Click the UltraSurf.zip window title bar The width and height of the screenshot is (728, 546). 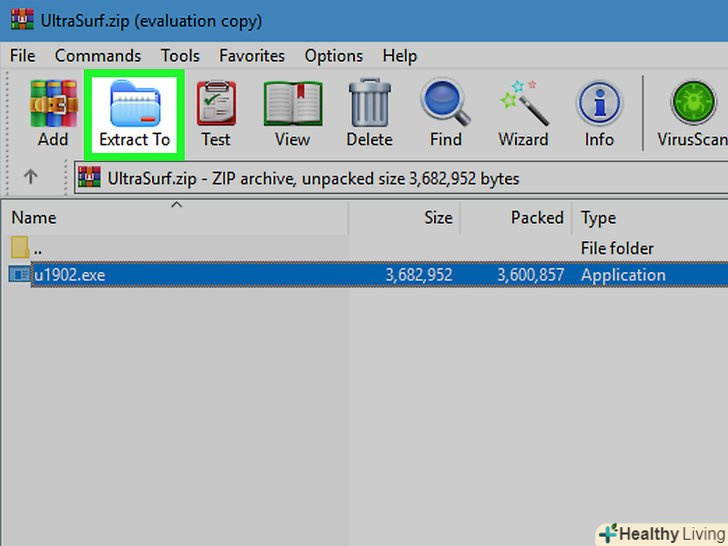coord(364,21)
